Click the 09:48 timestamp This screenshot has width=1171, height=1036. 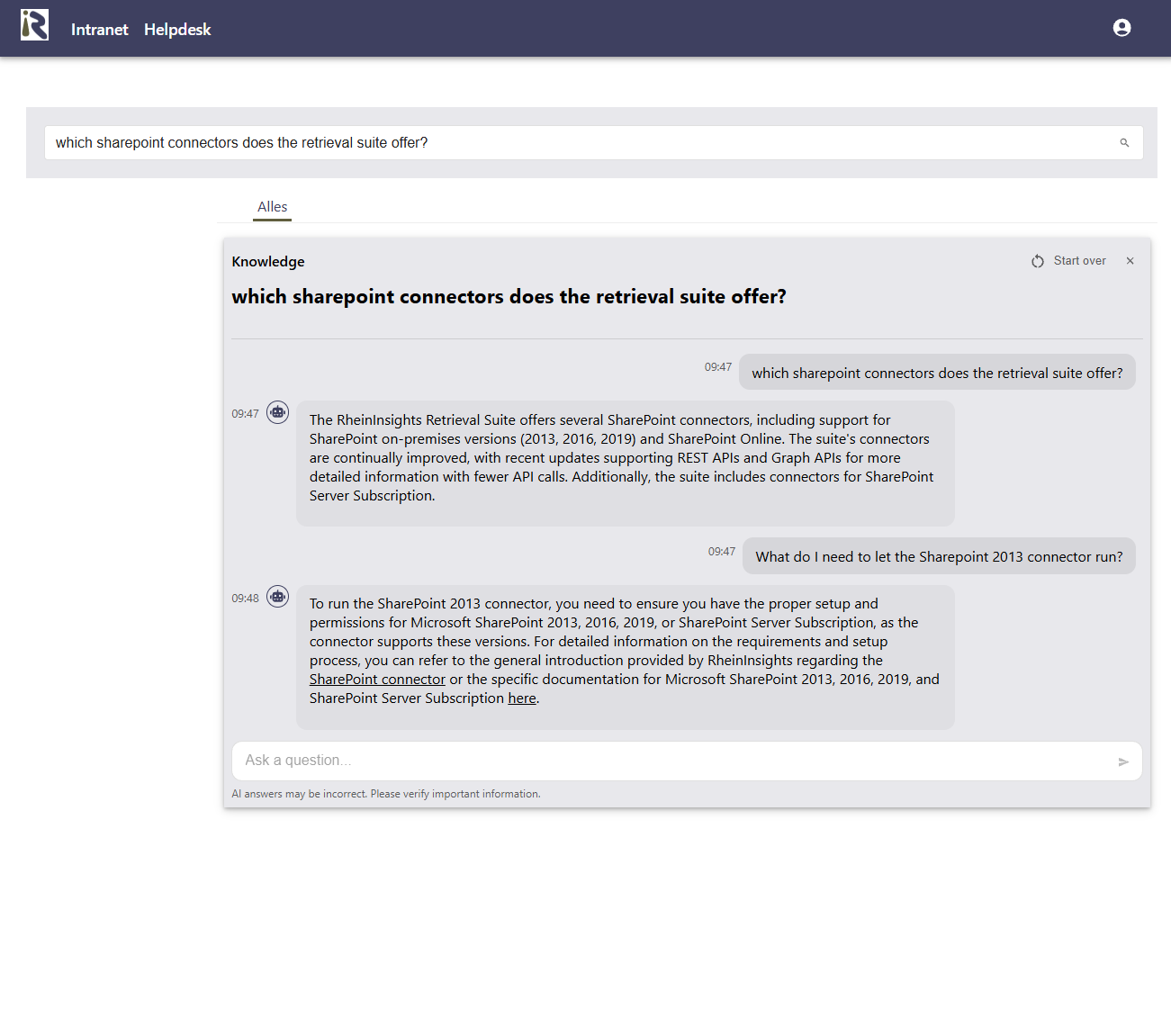click(x=245, y=599)
